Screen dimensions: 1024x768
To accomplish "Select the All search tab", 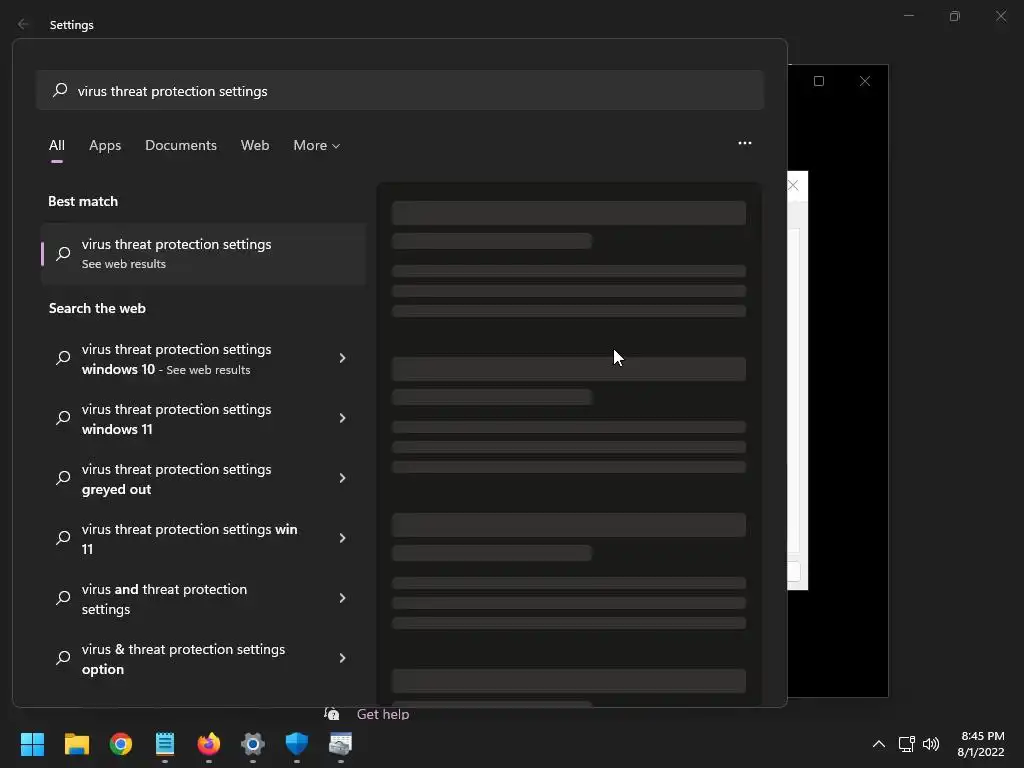I will click(57, 145).
